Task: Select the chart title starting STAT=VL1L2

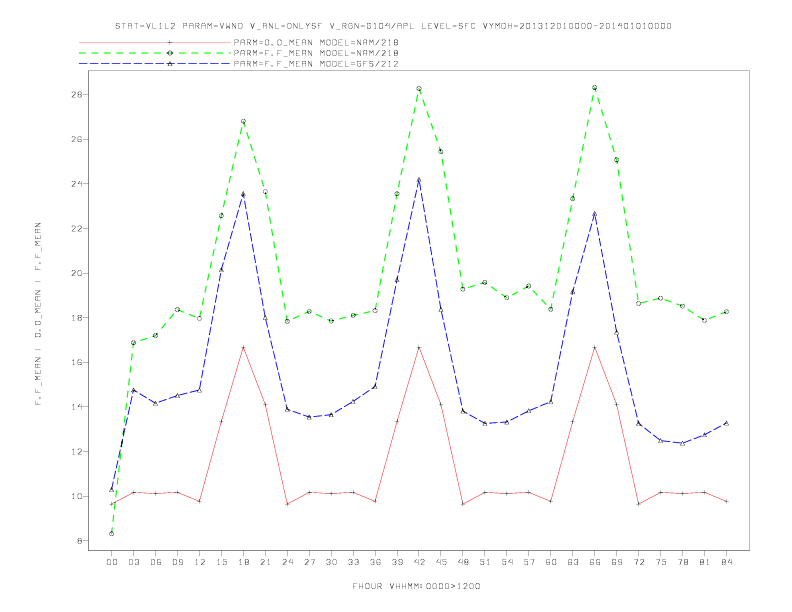Action: point(393,26)
